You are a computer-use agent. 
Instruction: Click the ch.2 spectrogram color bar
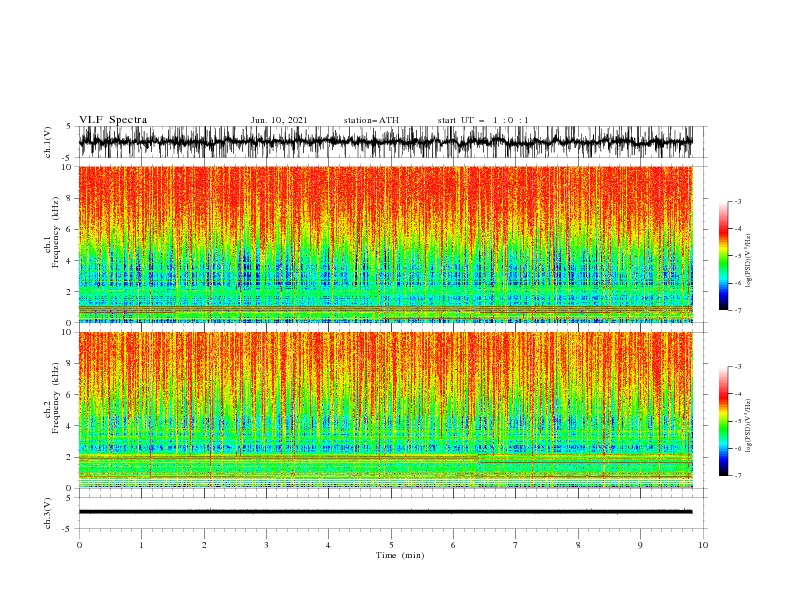click(723, 421)
